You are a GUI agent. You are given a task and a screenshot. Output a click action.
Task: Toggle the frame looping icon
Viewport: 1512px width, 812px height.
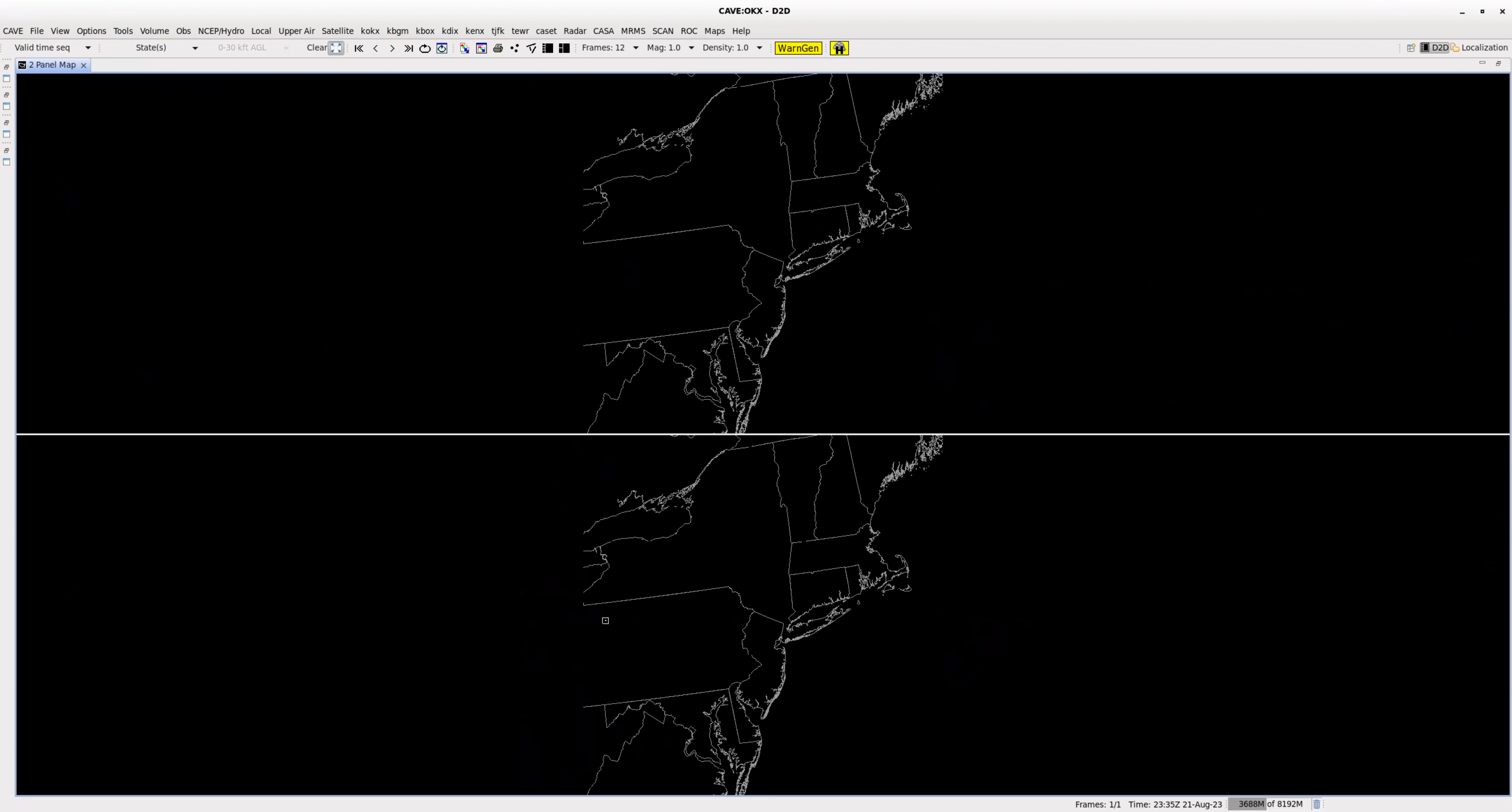(x=425, y=48)
